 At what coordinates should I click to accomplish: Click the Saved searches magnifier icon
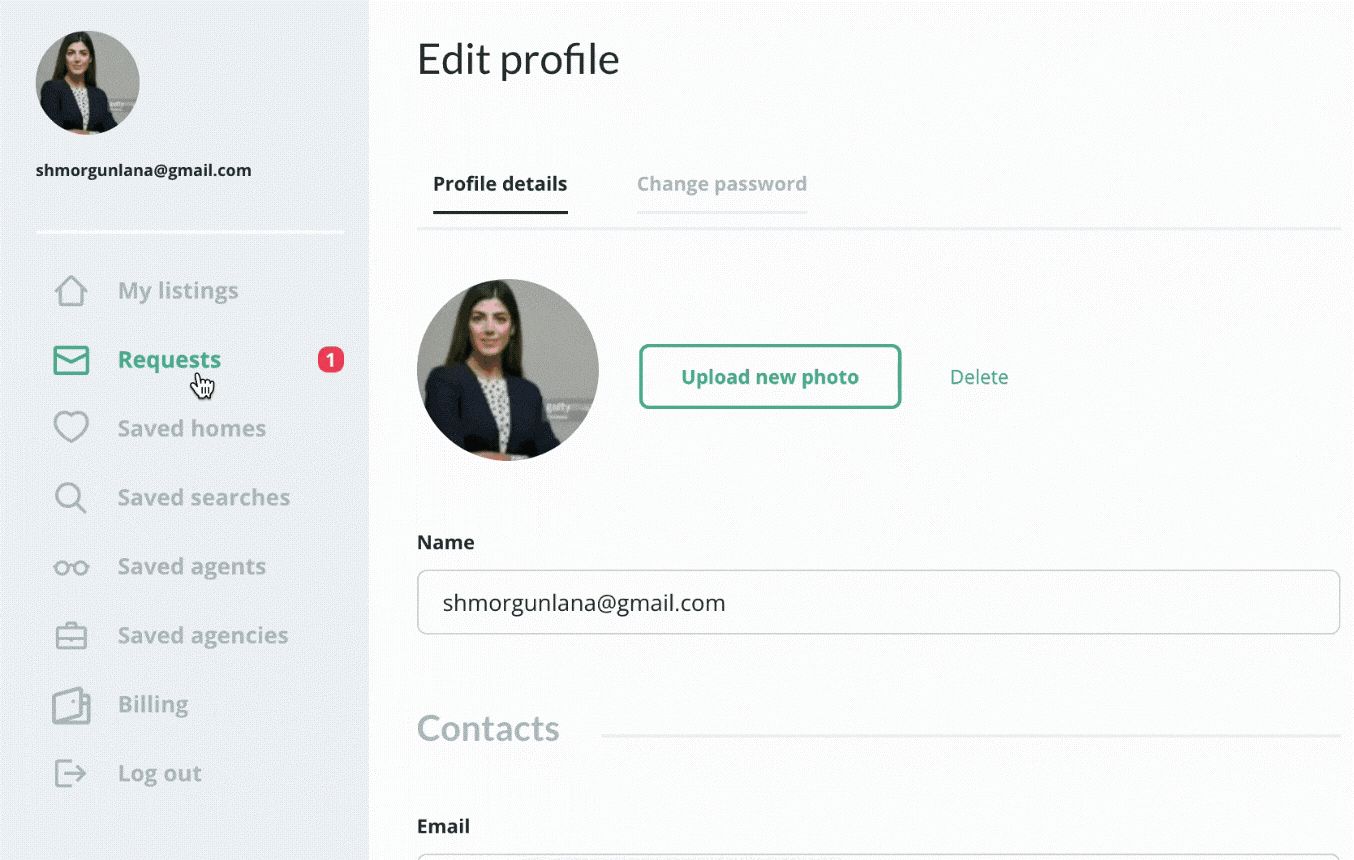coord(70,496)
